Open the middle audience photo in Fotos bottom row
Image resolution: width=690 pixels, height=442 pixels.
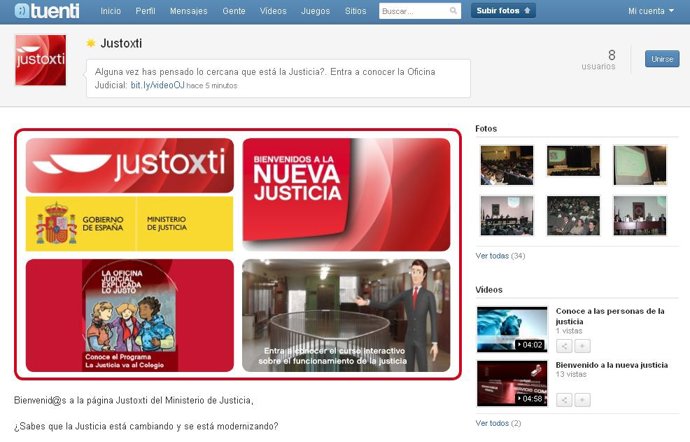tap(573, 215)
